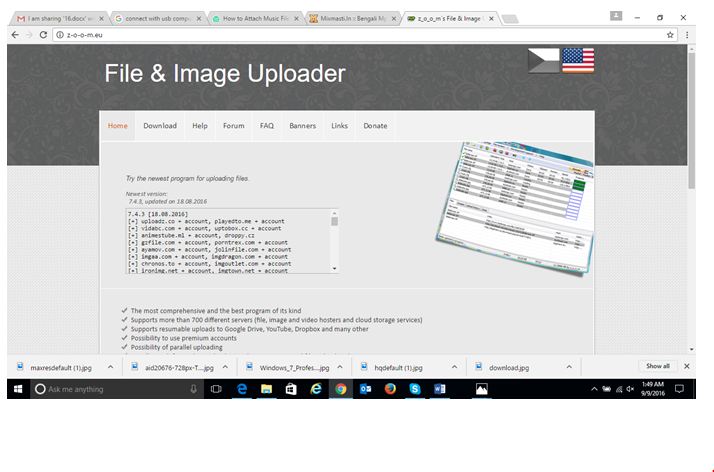Image resolution: width=714 pixels, height=472 pixels.
Task: Open the Help menu item
Action: click(x=199, y=126)
